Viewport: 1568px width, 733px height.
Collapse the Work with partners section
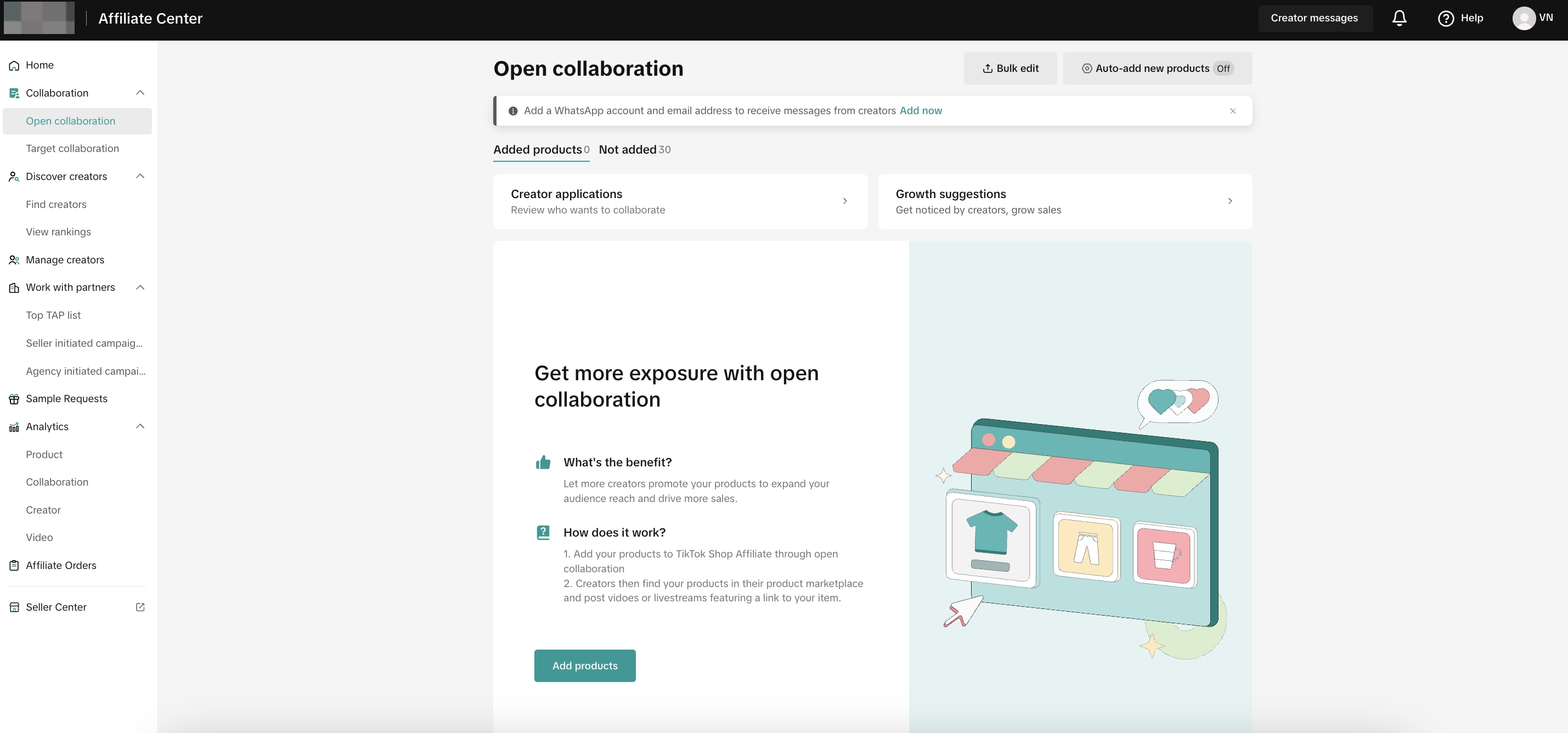click(140, 287)
